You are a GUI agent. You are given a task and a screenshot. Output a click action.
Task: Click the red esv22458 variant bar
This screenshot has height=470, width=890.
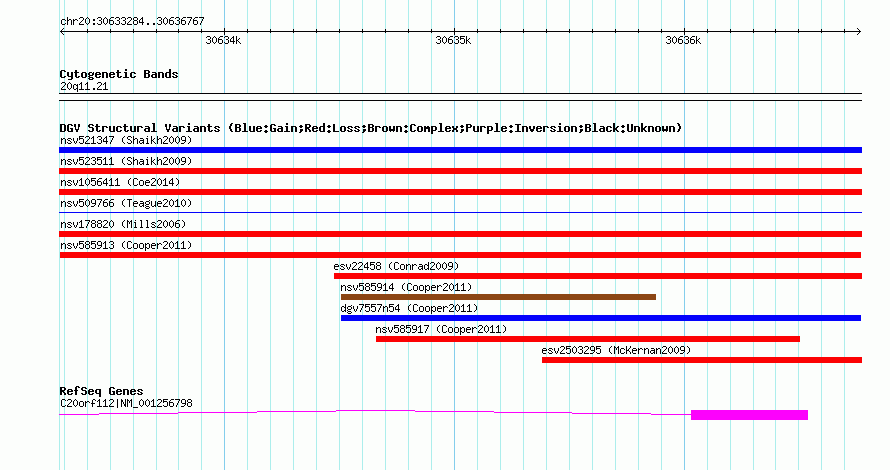click(598, 276)
